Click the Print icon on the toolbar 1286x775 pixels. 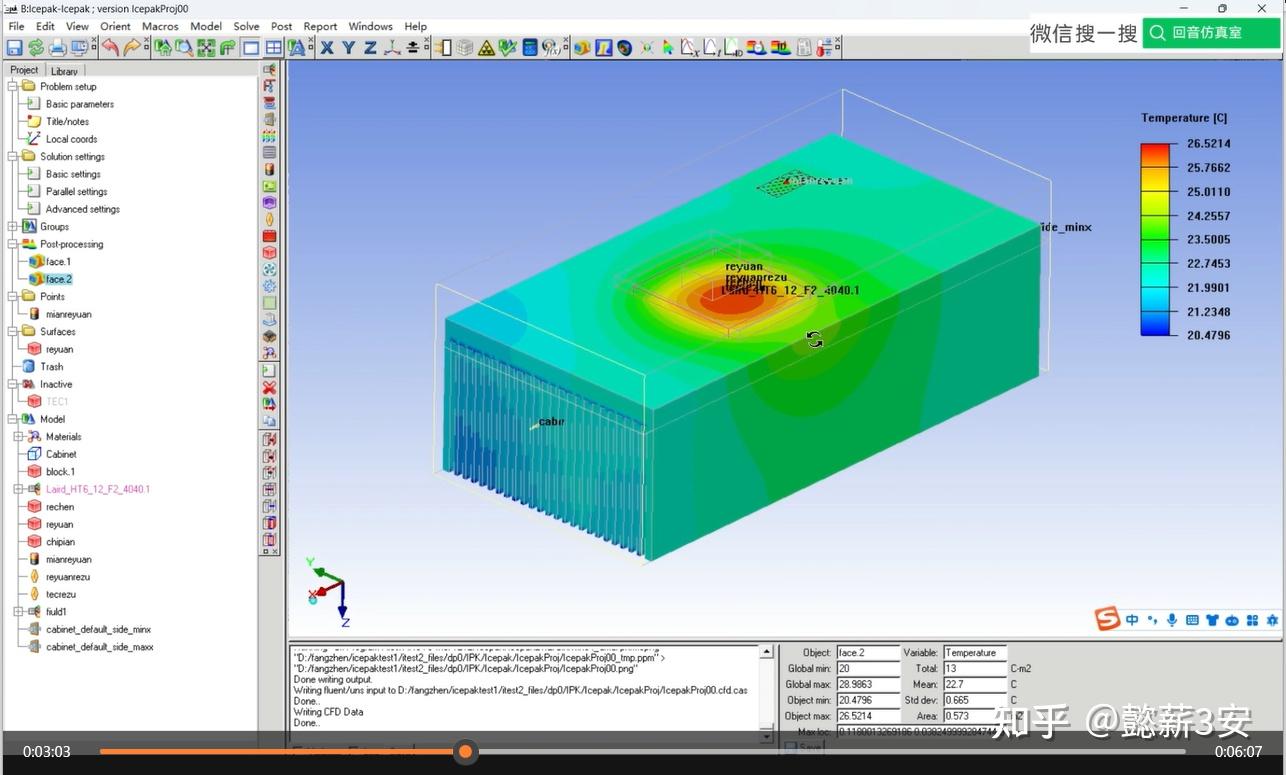(x=58, y=47)
